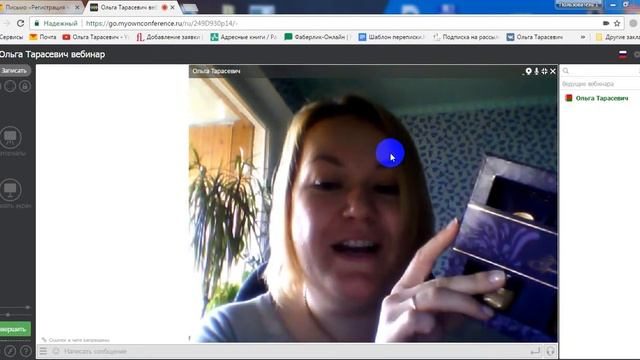Close the Ольга Тарасевич вебинар browser tab
Viewport: 640px width, 360px height.
coord(173,7)
